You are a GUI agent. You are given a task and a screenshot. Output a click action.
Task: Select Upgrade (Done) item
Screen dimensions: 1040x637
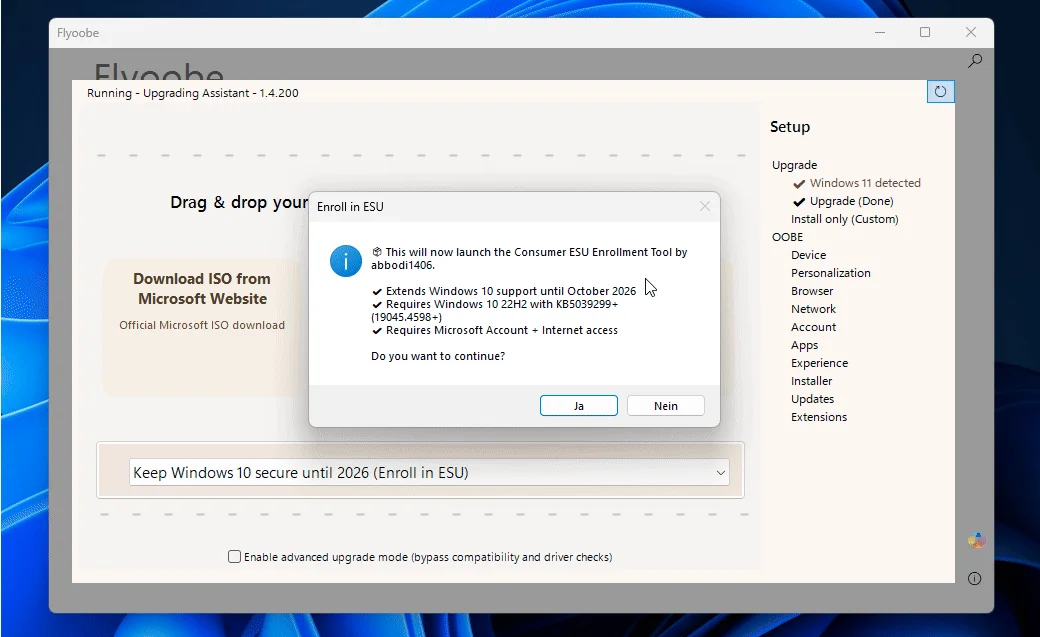(x=851, y=200)
